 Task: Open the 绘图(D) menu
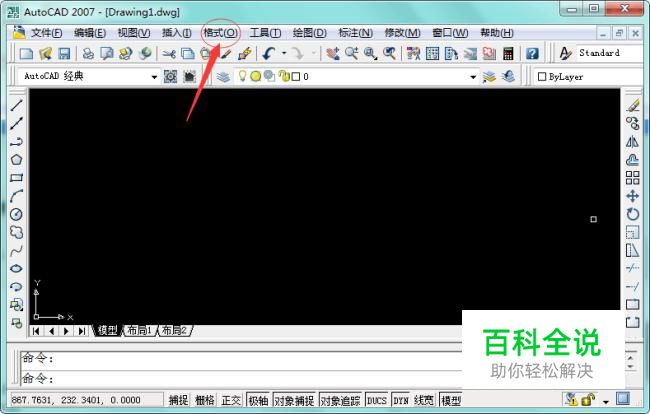click(x=309, y=33)
